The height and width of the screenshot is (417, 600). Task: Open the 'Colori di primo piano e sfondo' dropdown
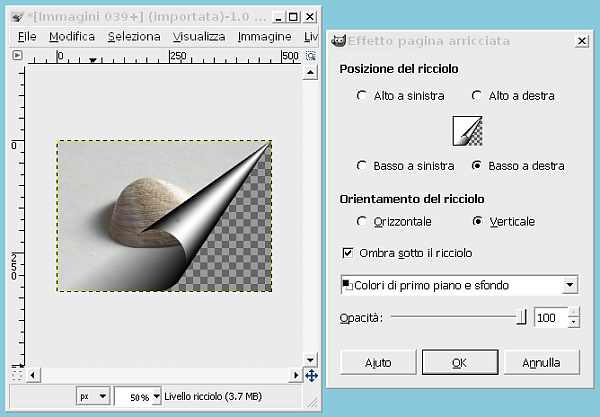coord(459,285)
